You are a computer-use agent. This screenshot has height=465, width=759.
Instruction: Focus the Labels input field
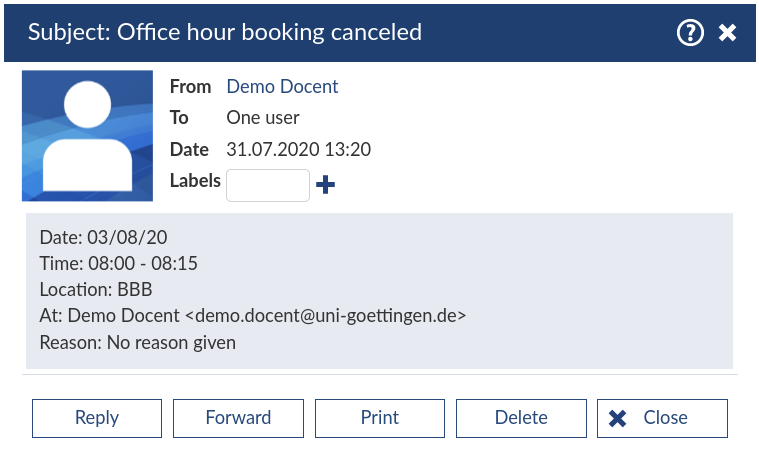coord(268,185)
